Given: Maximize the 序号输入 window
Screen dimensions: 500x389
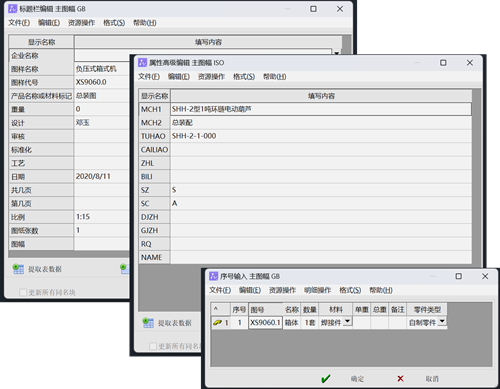Looking at the screenshot, I should [x=459, y=276].
